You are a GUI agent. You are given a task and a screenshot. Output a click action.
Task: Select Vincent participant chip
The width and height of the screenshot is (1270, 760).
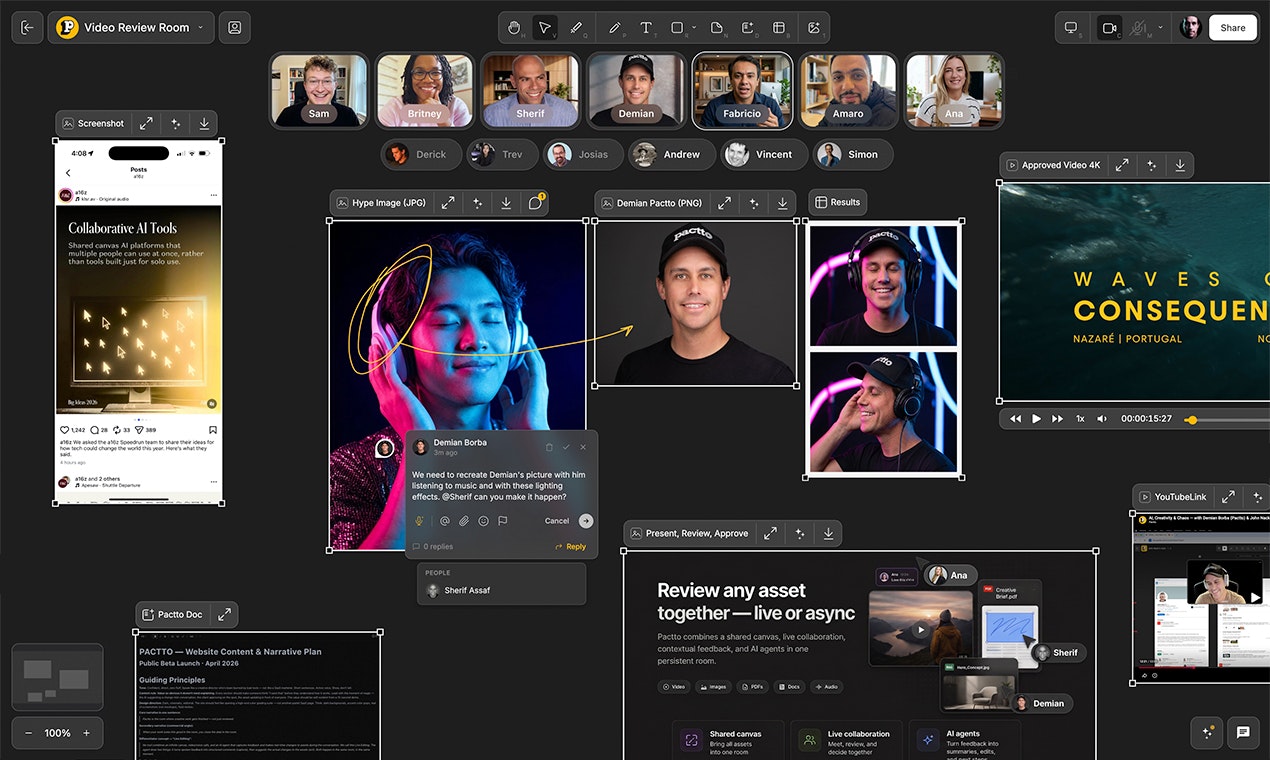pos(762,154)
